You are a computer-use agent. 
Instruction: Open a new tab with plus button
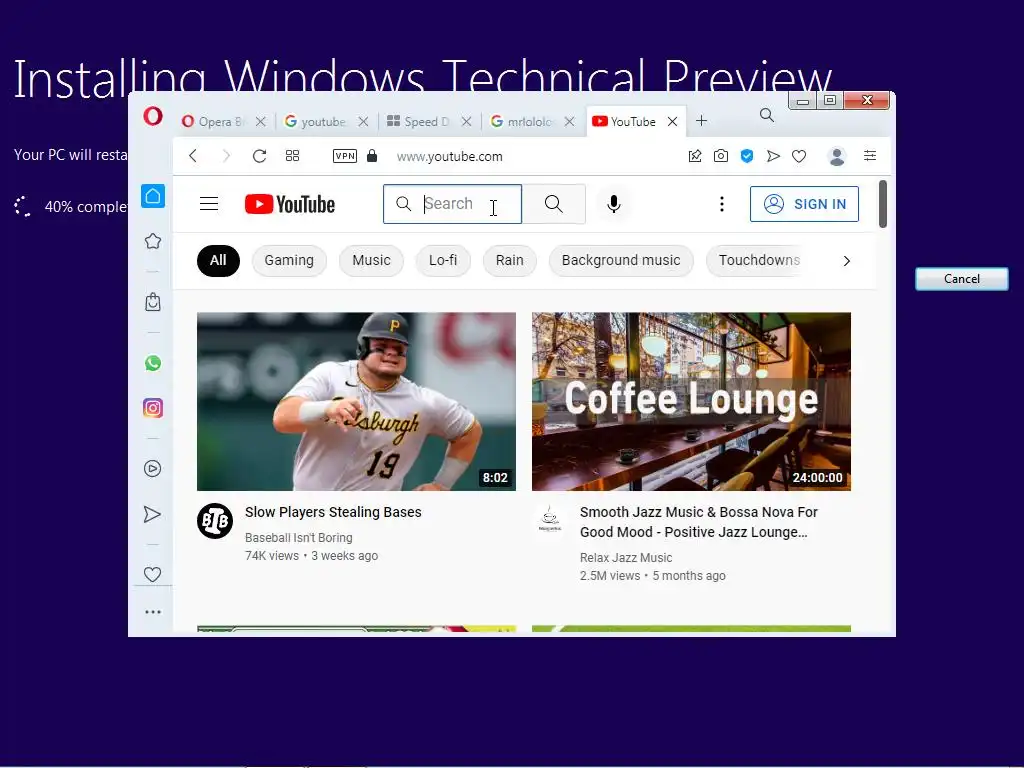[x=701, y=121]
